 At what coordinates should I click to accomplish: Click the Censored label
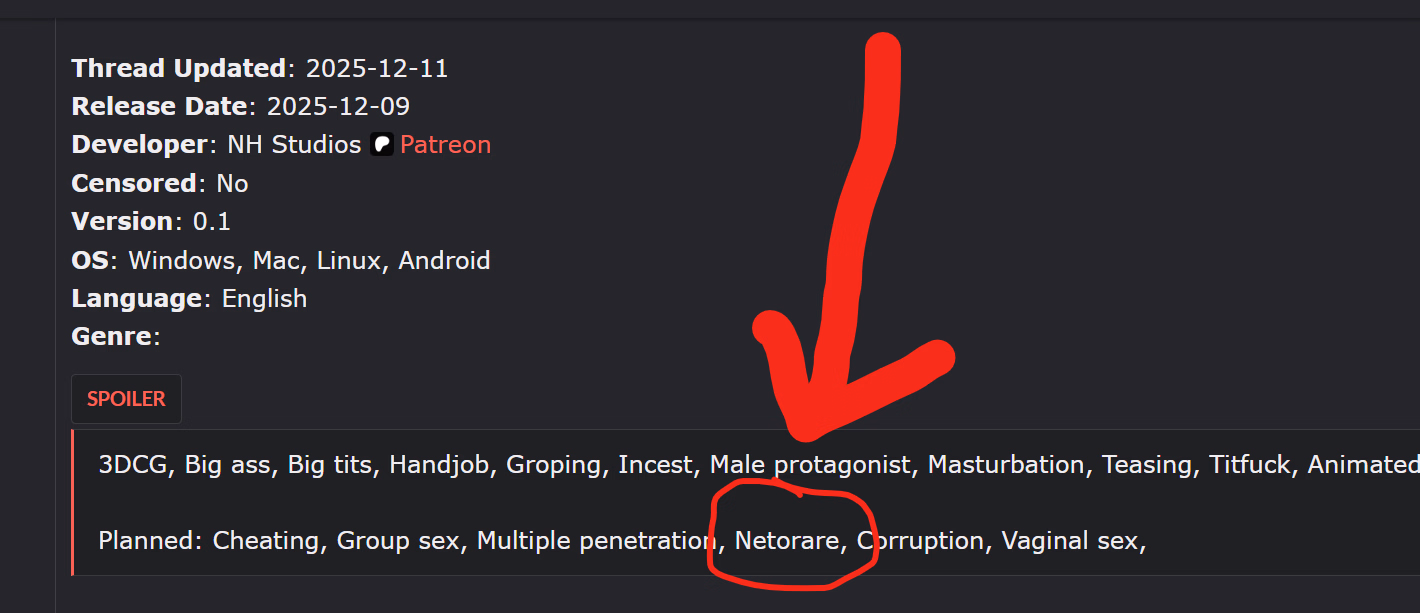134,184
